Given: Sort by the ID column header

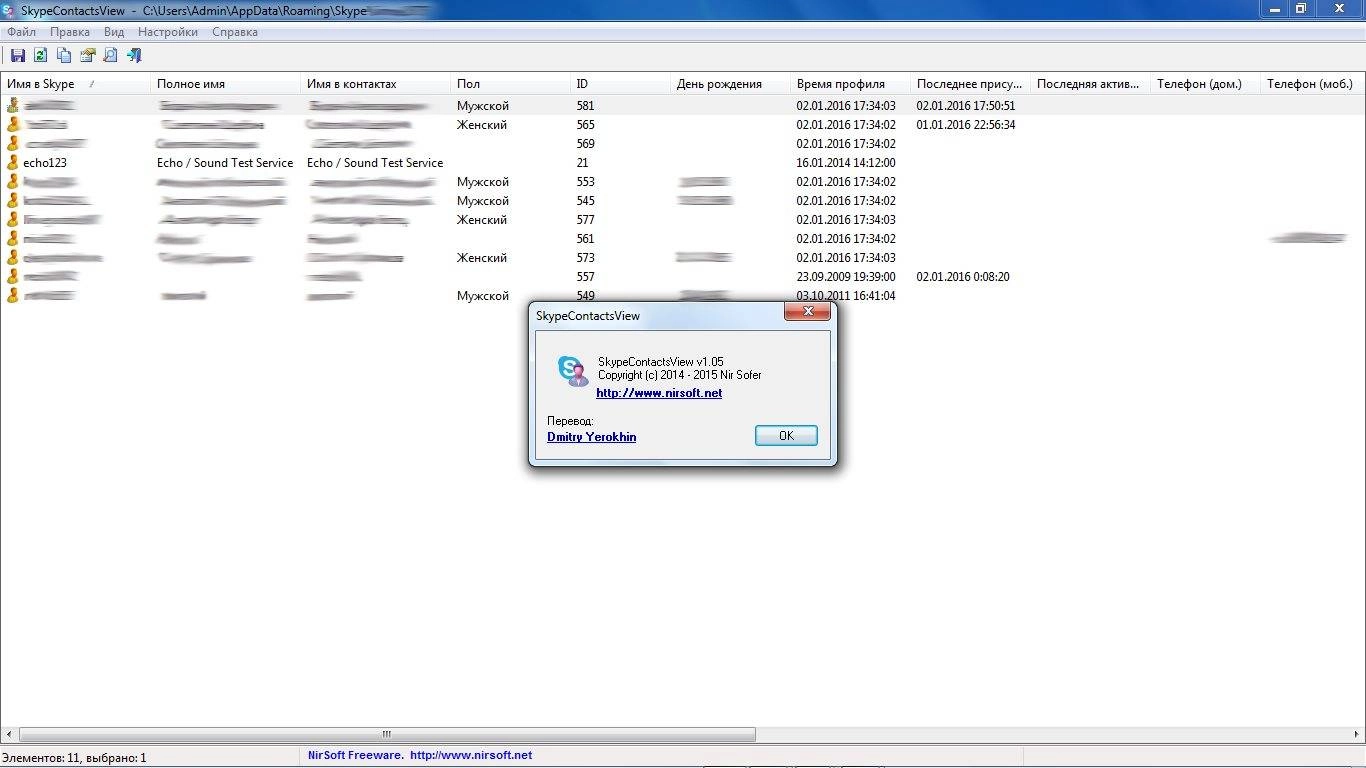Looking at the screenshot, I should tap(620, 84).
